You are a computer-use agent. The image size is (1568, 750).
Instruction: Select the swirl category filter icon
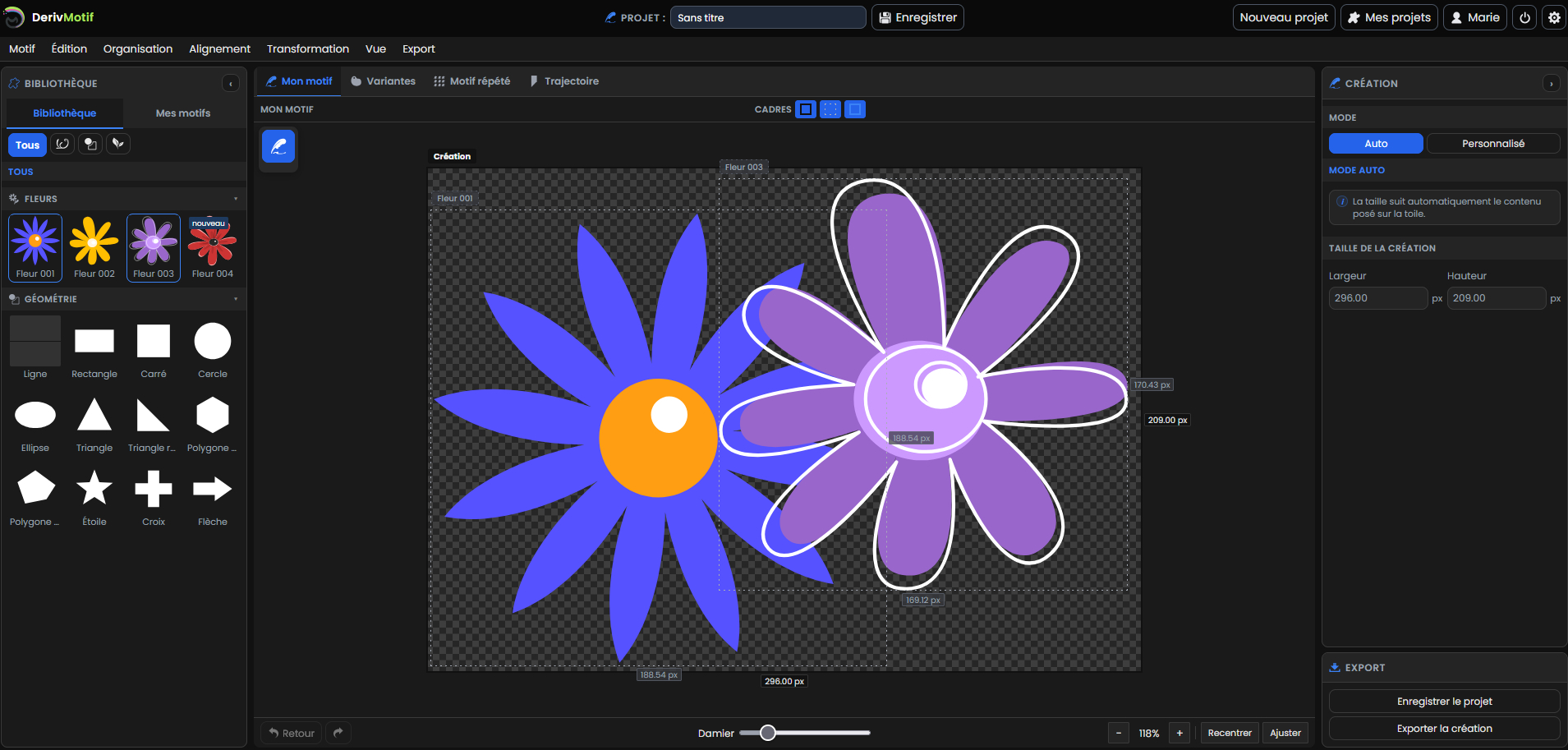click(62, 144)
